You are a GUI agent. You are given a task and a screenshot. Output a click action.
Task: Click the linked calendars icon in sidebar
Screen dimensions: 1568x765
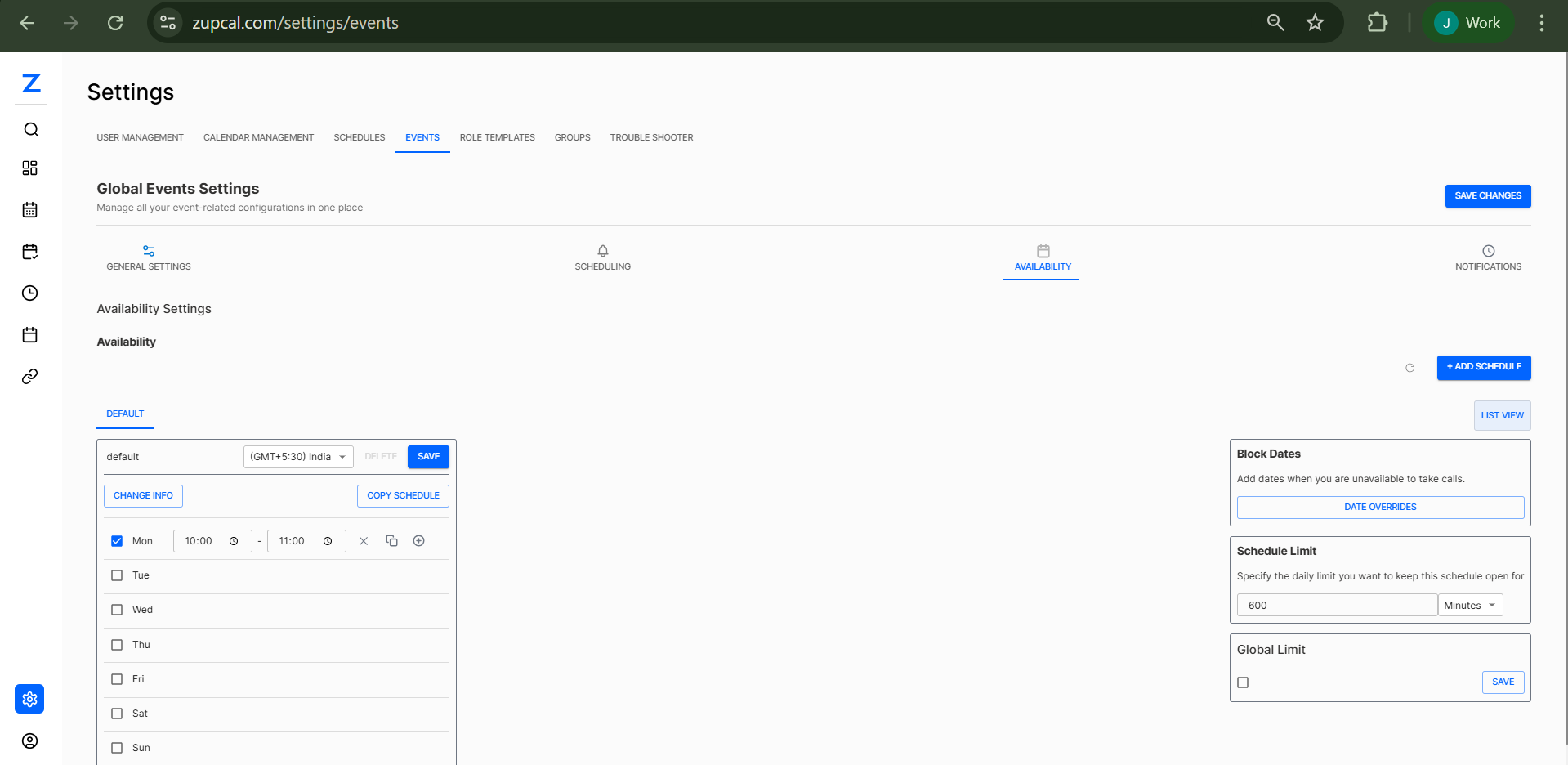tap(30, 251)
